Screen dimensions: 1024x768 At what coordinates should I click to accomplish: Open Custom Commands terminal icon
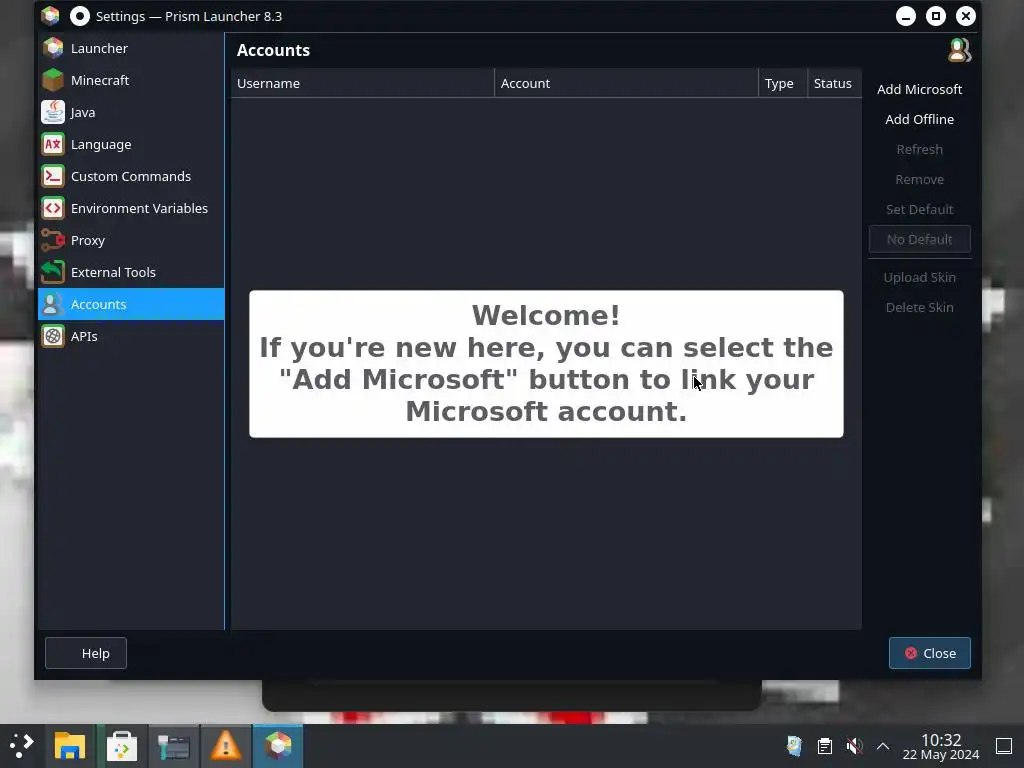coord(53,176)
